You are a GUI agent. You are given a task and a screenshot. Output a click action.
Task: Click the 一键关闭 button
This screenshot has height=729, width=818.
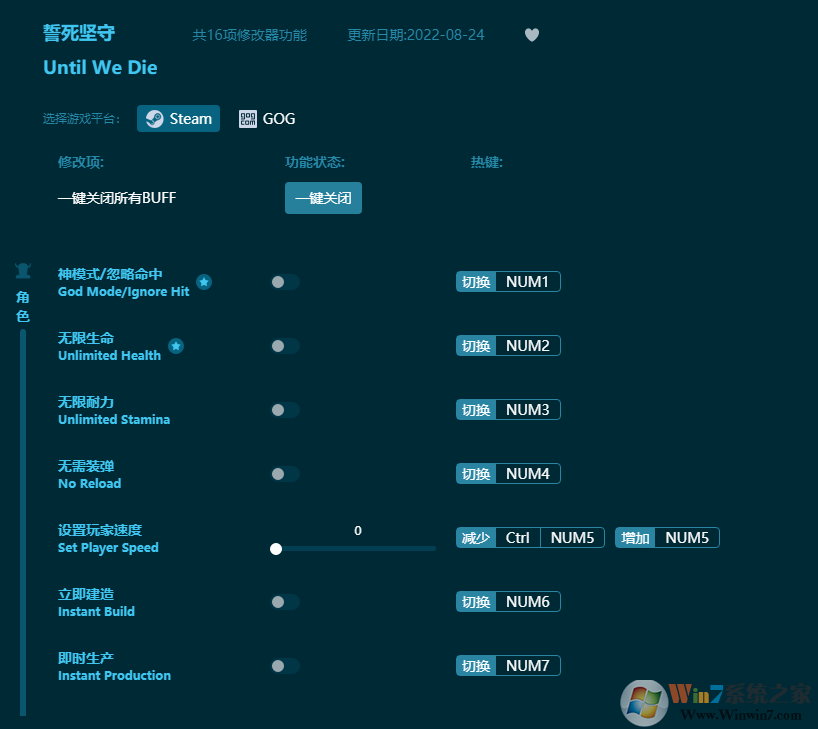click(323, 198)
